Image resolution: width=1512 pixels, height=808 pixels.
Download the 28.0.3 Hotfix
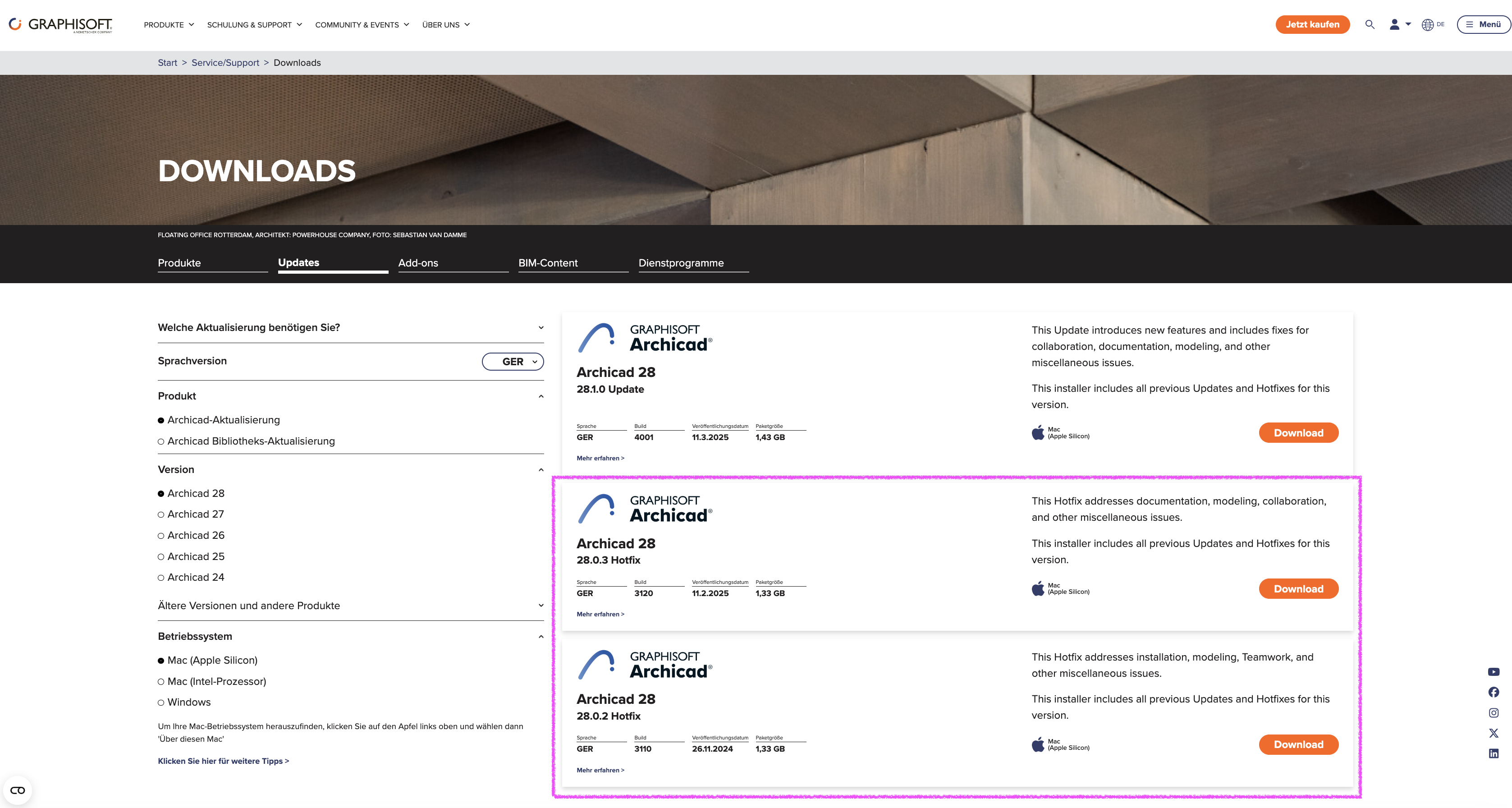[1298, 589]
